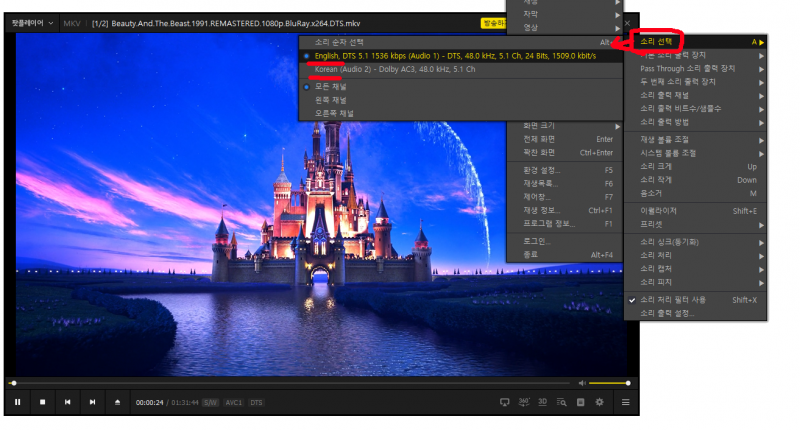
Task: Open the settings gear icon
Action: pyautogui.click(x=599, y=402)
